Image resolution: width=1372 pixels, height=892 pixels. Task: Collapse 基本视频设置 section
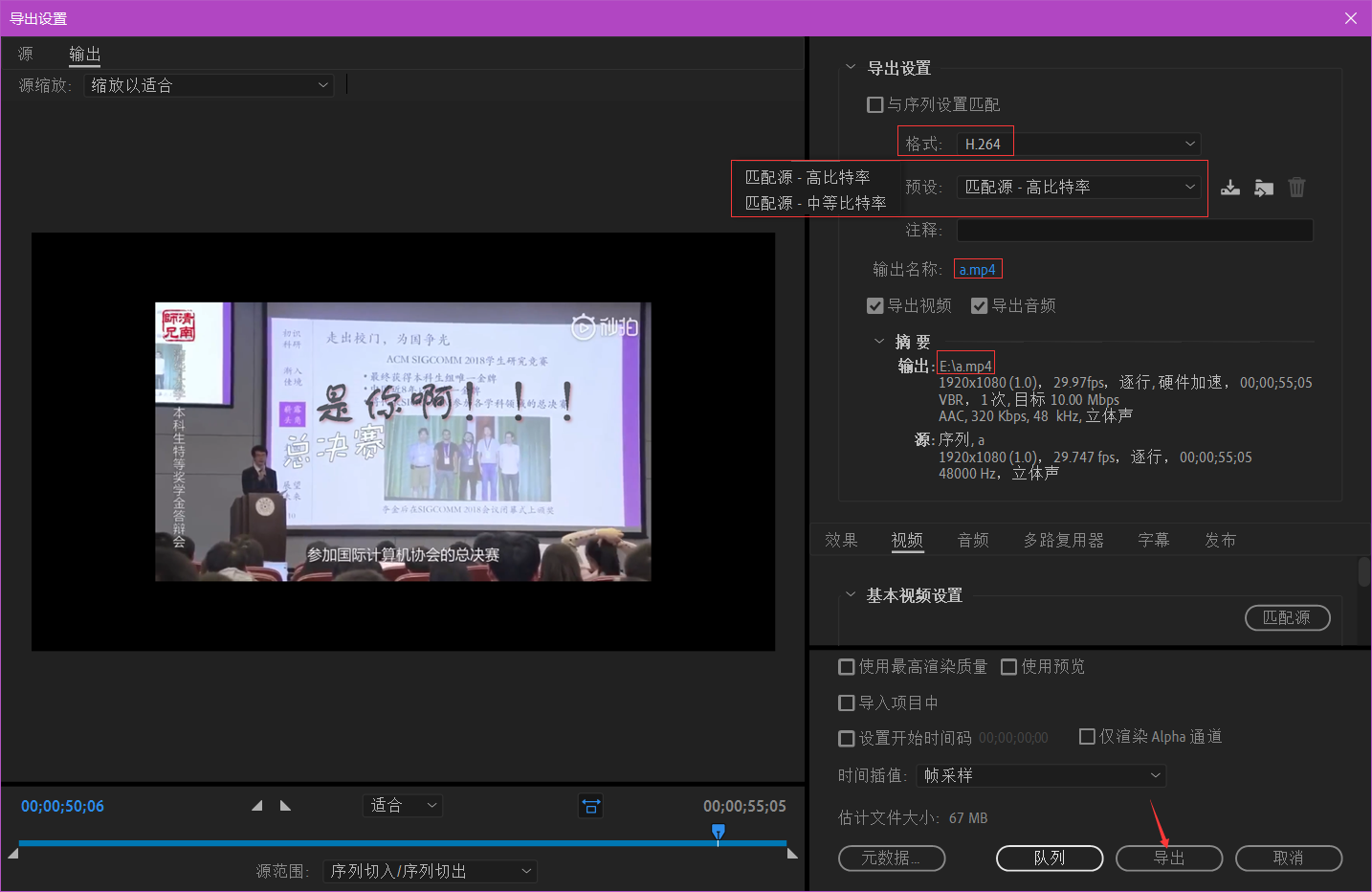pos(851,594)
